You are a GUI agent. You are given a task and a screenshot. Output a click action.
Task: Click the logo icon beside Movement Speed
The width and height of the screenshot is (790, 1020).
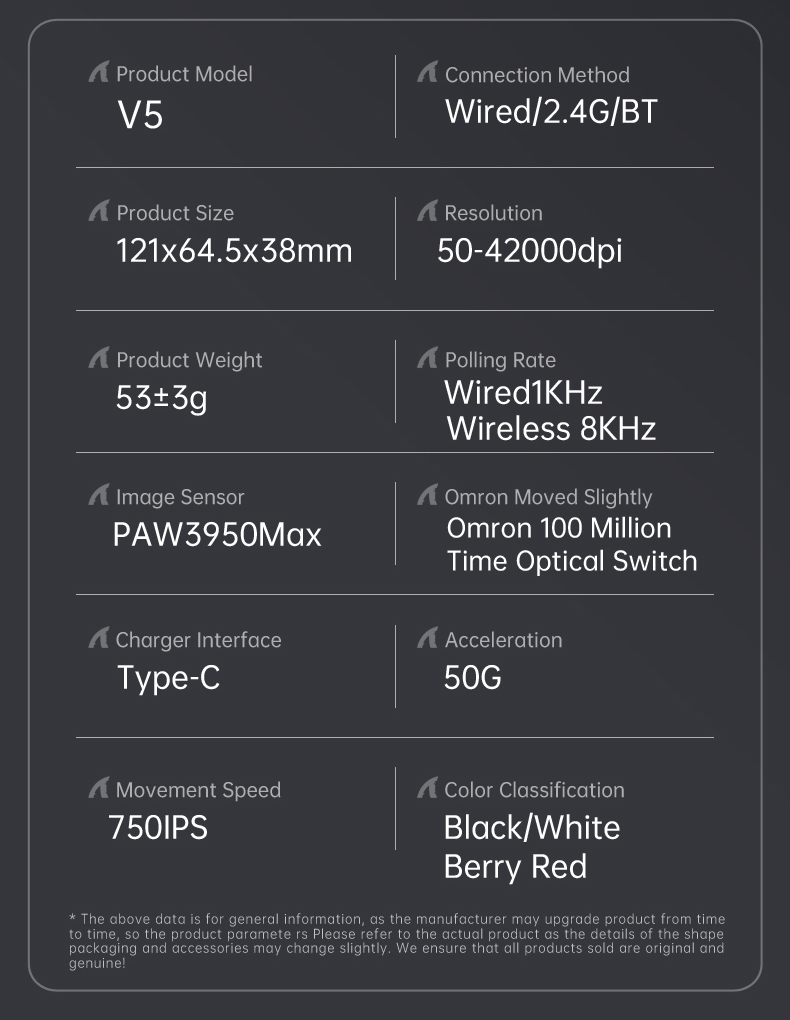point(99,789)
